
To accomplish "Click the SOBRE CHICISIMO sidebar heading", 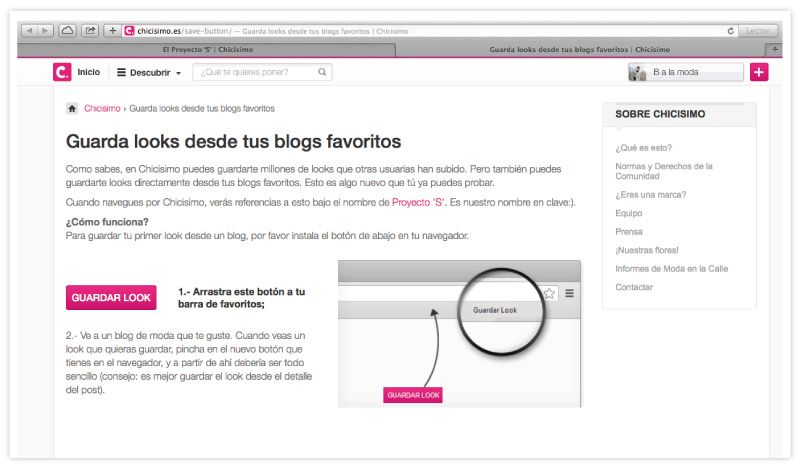I will 660,114.
